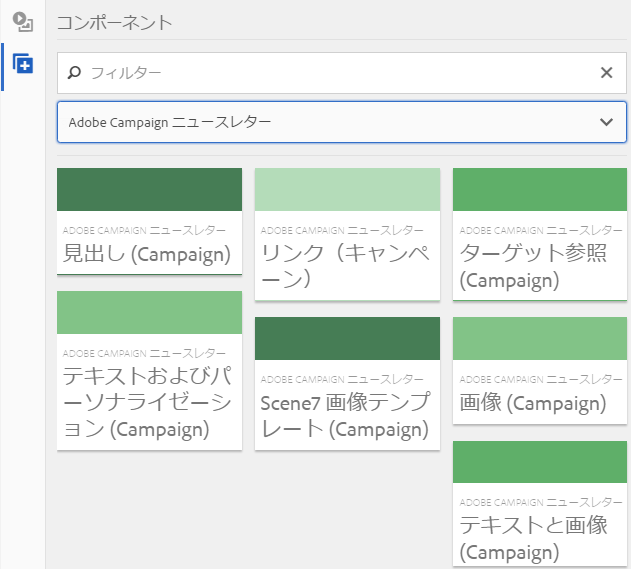Expand the dropdown using the chevron arrow
Viewport: 631px width, 569px height.
click(606, 122)
